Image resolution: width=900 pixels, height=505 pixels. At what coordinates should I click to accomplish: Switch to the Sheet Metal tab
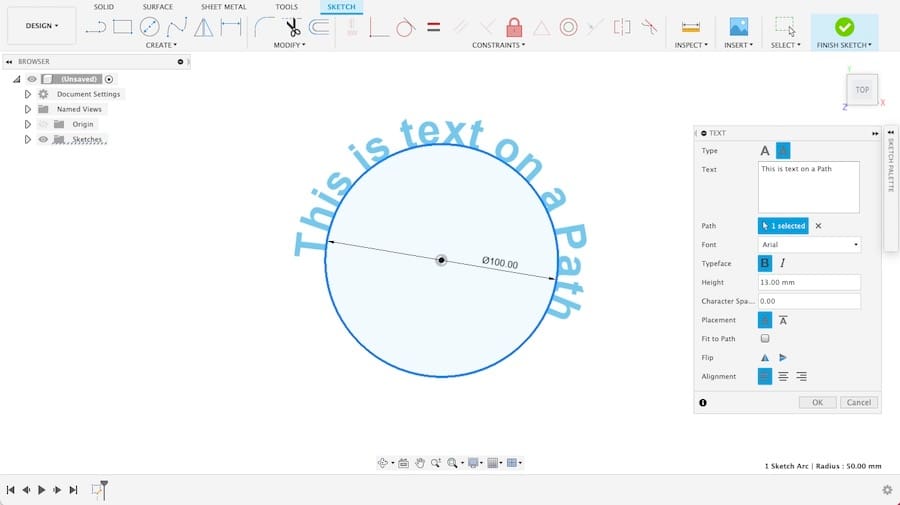coord(223,7)
